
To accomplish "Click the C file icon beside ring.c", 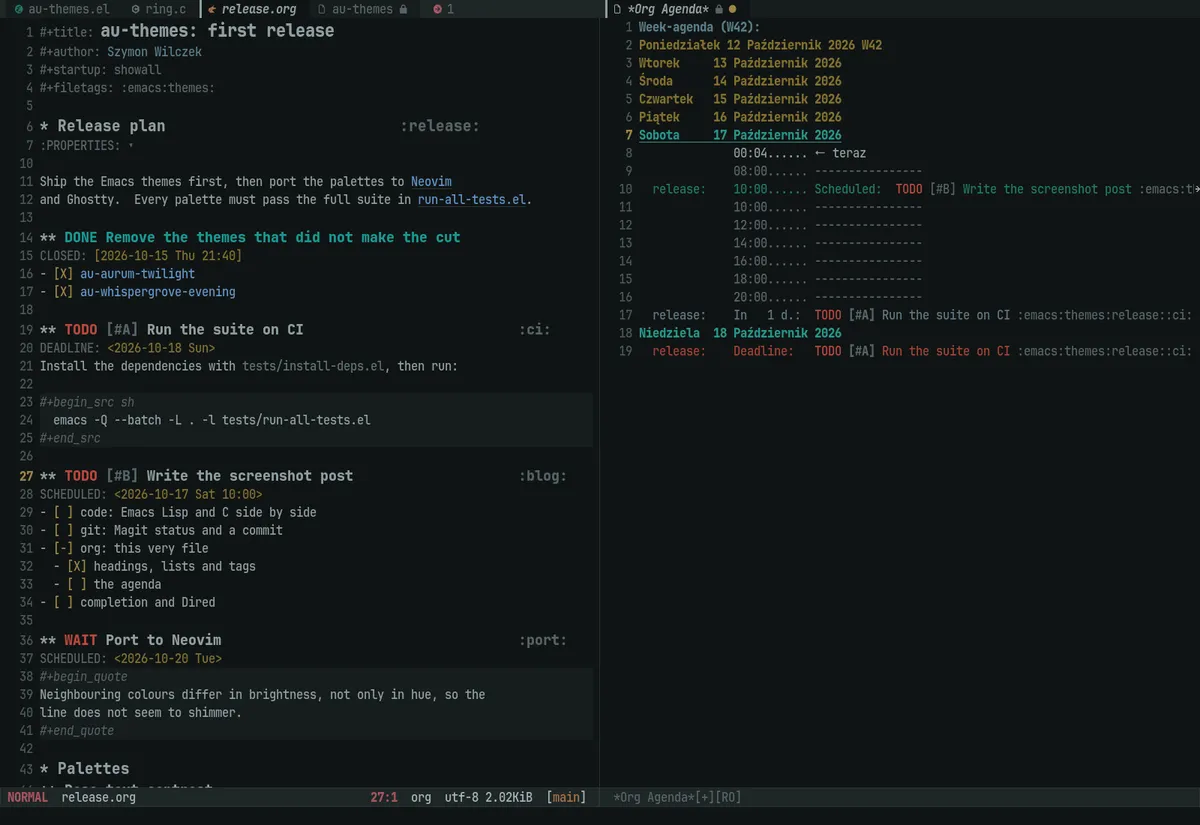I will click(x=135, y=9).
